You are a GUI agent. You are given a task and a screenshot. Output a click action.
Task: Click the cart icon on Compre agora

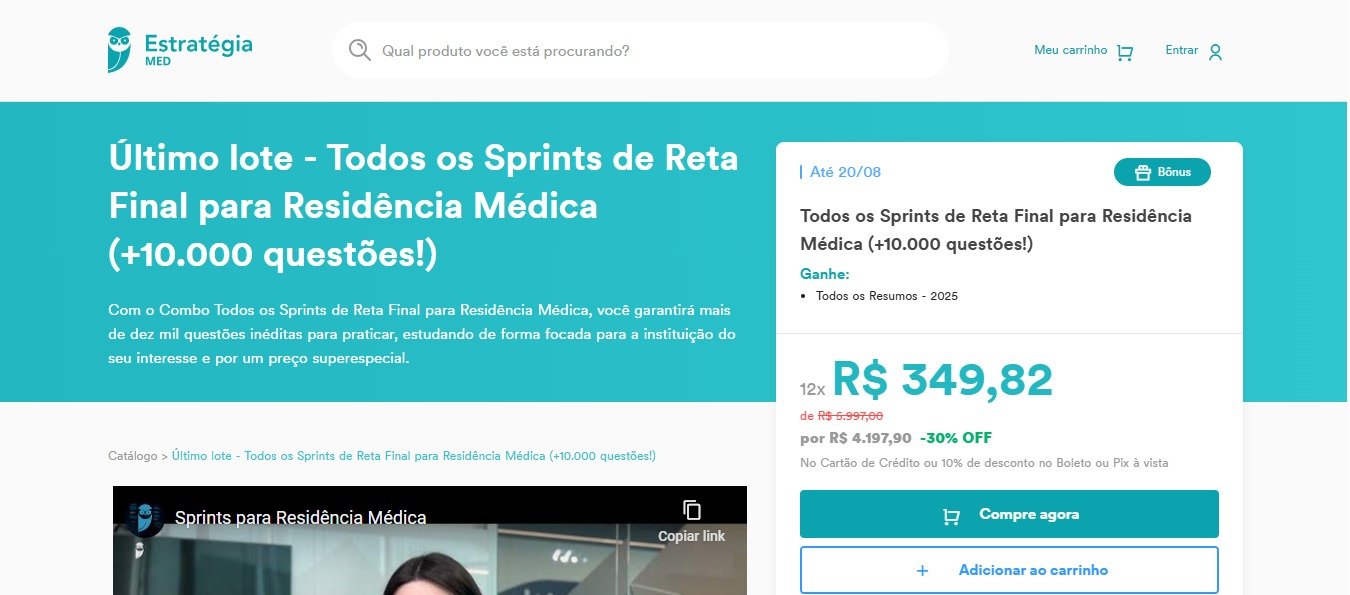[951, 516]
